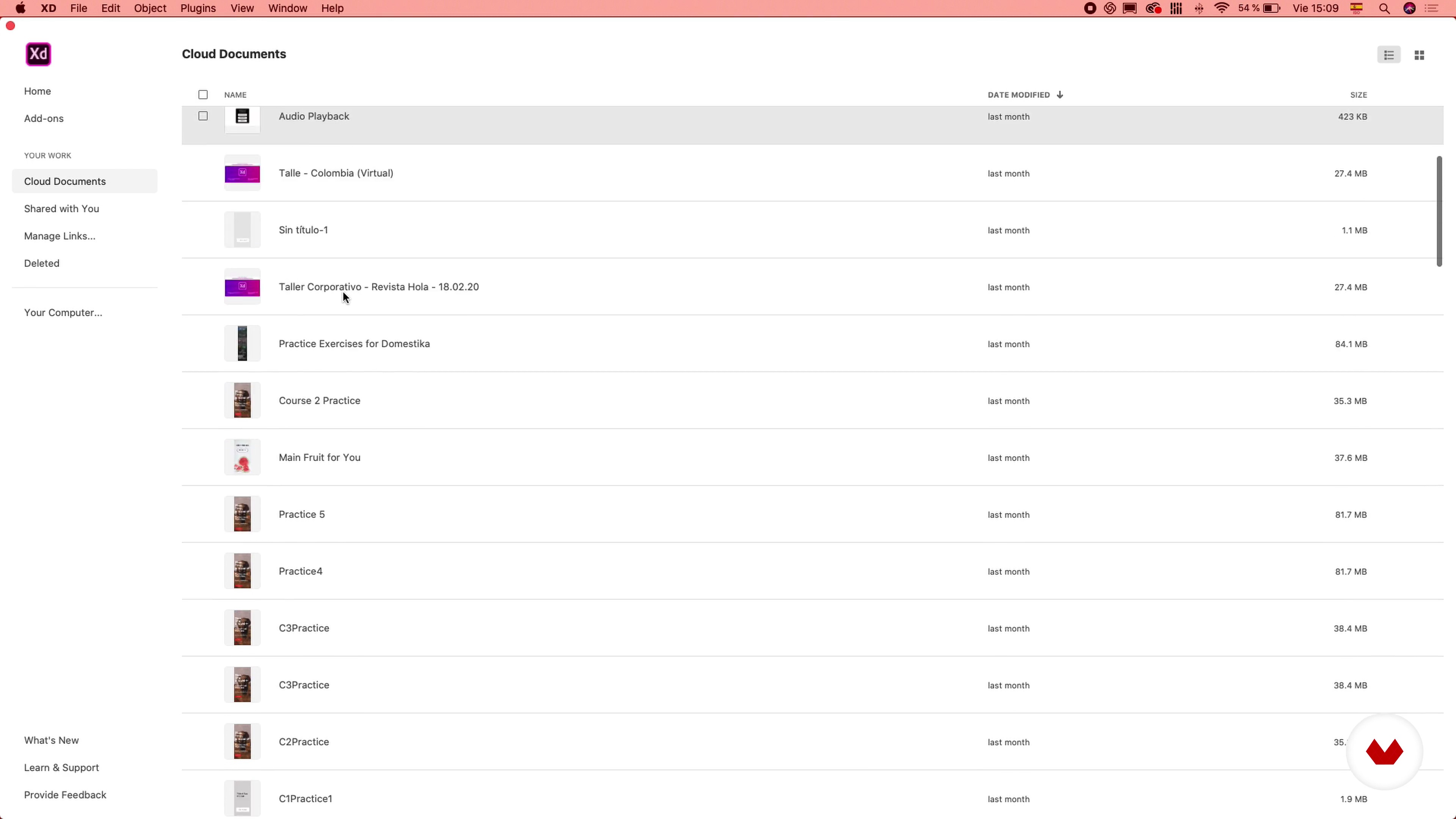The height and width of the screenshot is (819, 1456).
Task: Open the Window menu
Action: tap(288, 8)
